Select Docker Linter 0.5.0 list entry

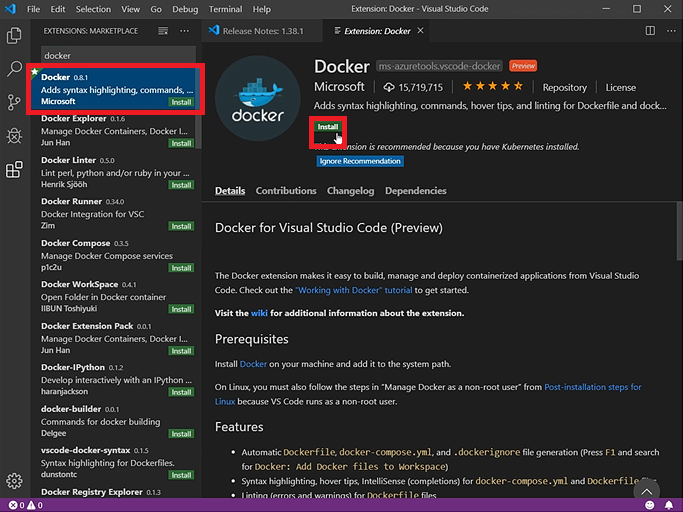click(115, 173)
